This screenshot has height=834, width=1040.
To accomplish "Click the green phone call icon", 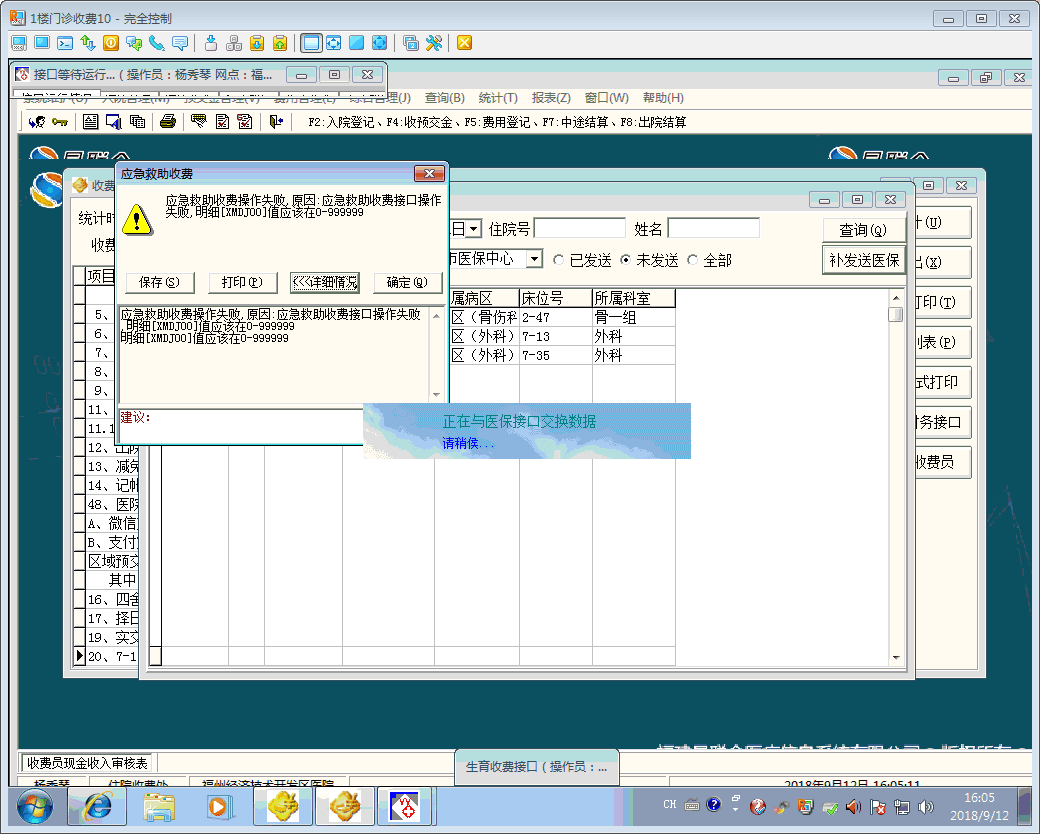I will 156,43.
